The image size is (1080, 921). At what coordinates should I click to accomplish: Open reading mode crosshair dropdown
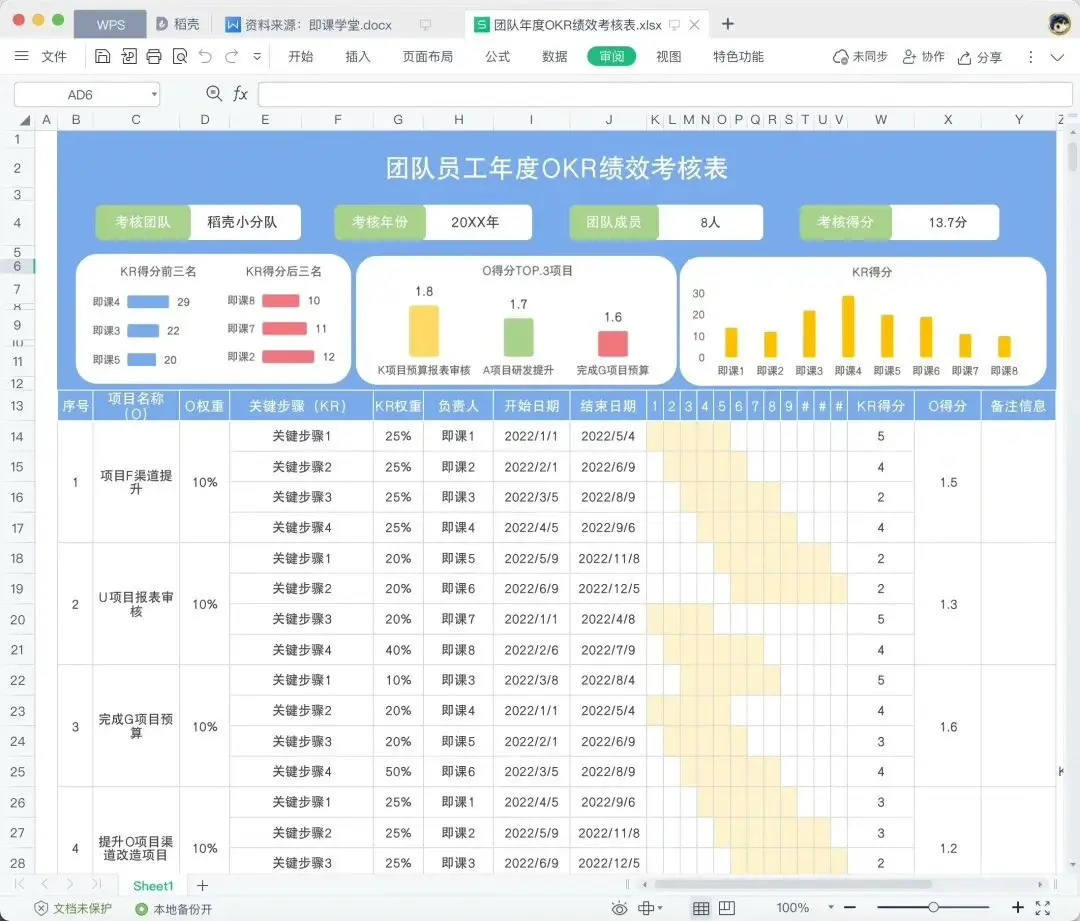[x=650, y=909]
